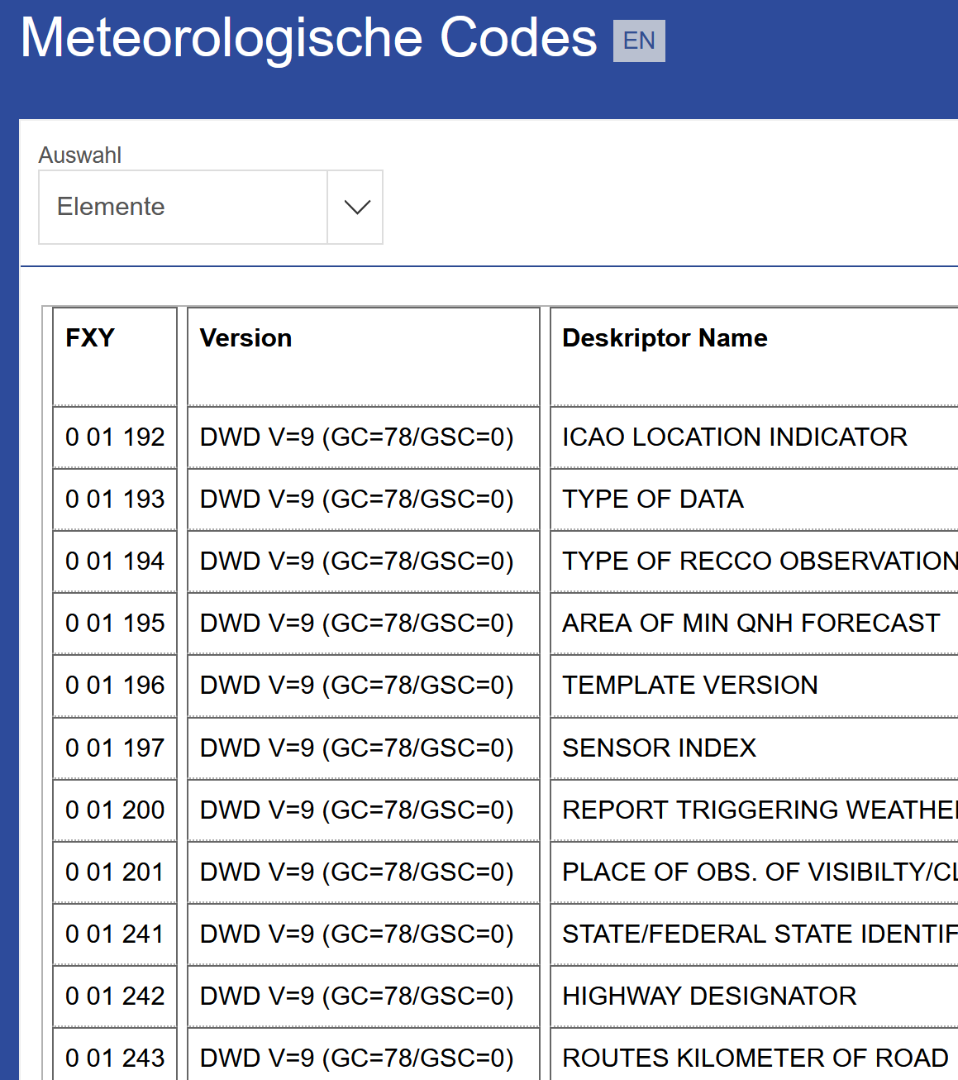The width and height of the screenshot is (958, 1080).
Task: Click the TYPE OF RECCO OBSERVATION cell
Action: tap(758, 561)
